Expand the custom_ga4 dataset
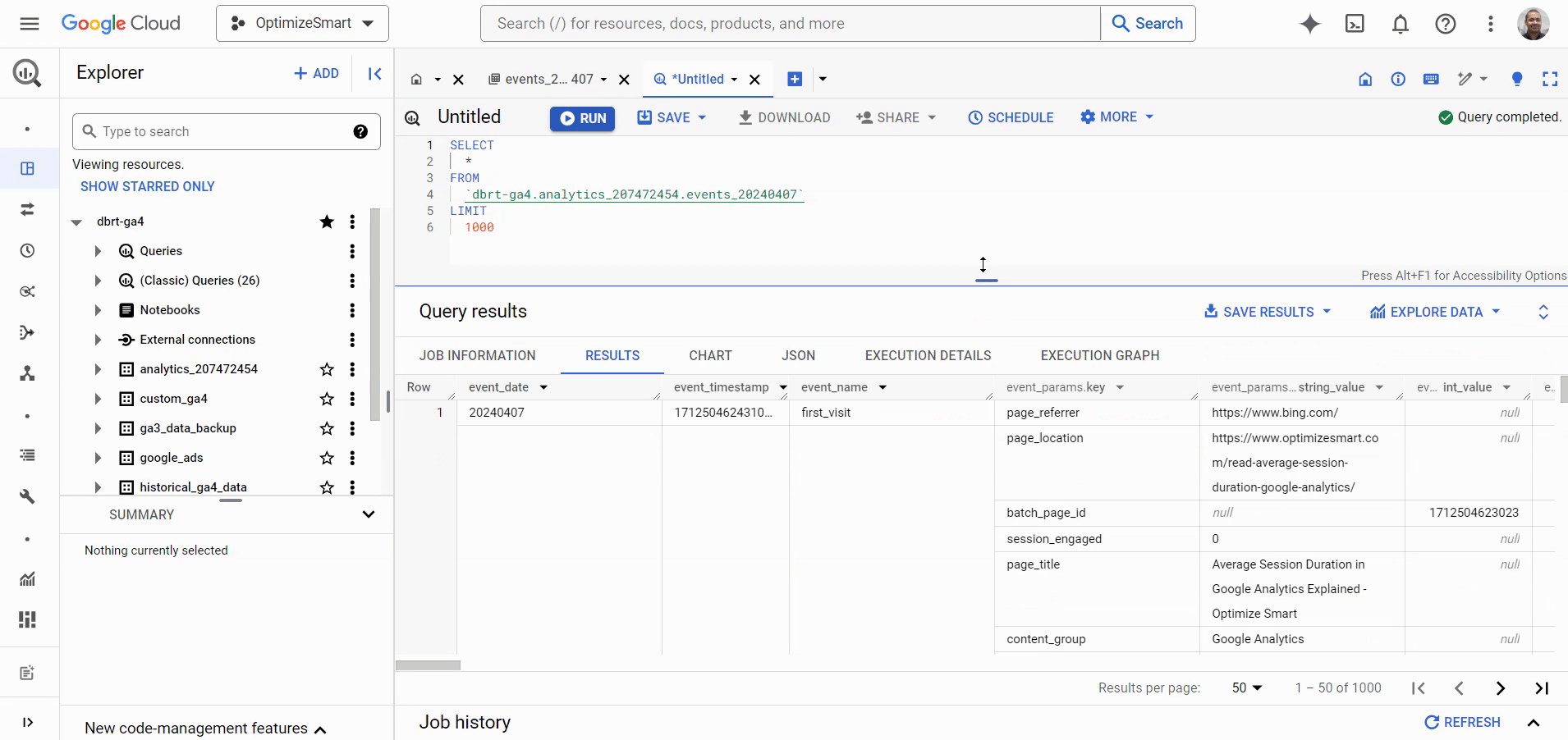 click(x=97, y=399)
